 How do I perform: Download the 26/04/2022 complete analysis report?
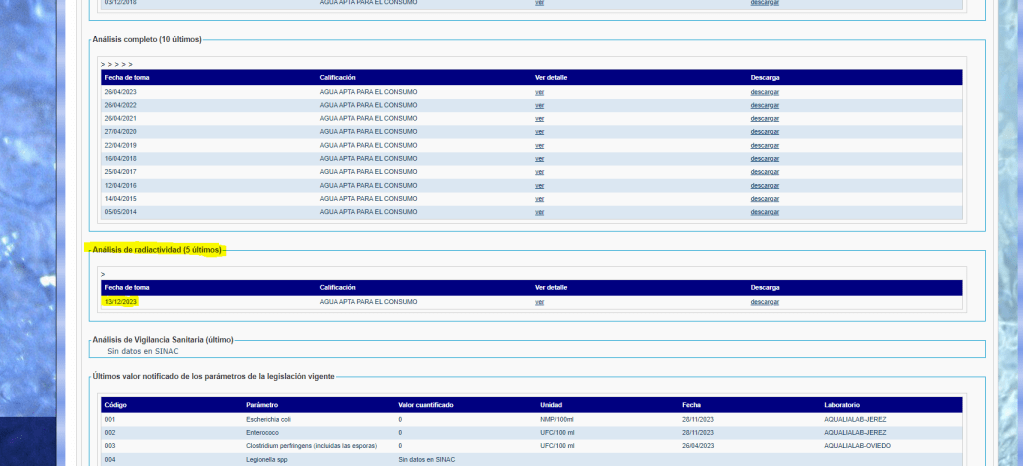[x=764, y=105]
